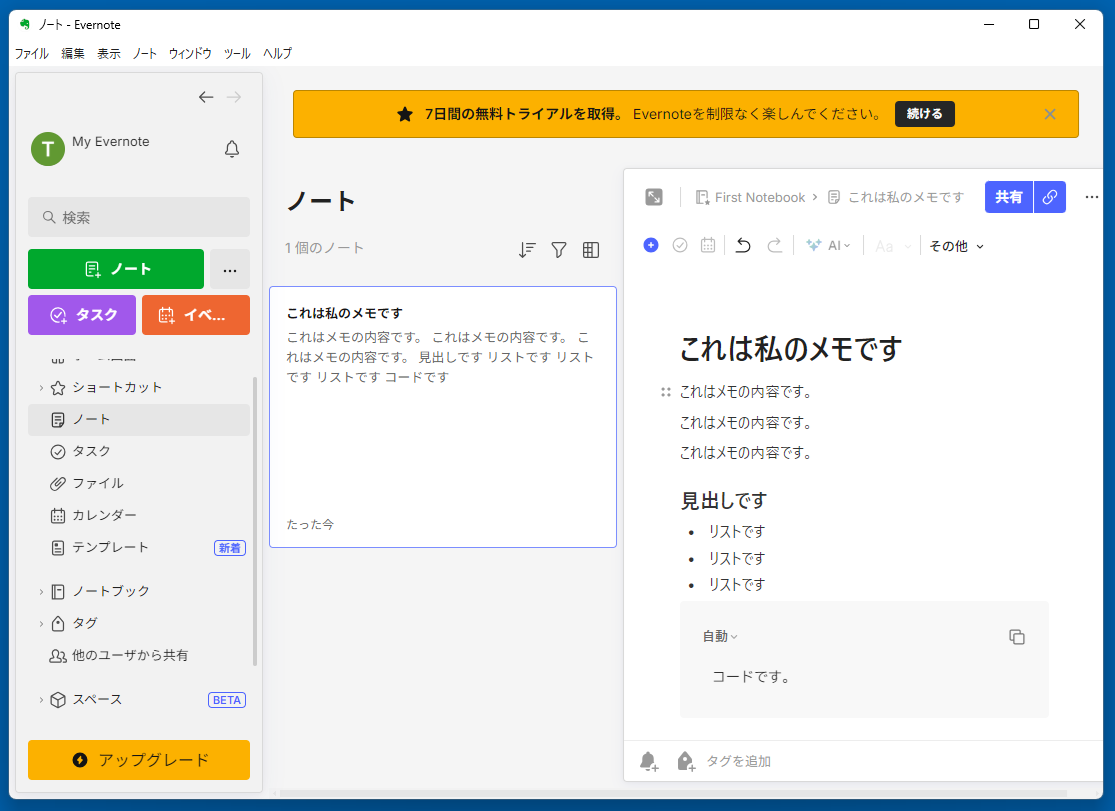Focus the 検索 search field
Image resolution: width=1115 pixels, height=811 pixels.
[139, 217]
